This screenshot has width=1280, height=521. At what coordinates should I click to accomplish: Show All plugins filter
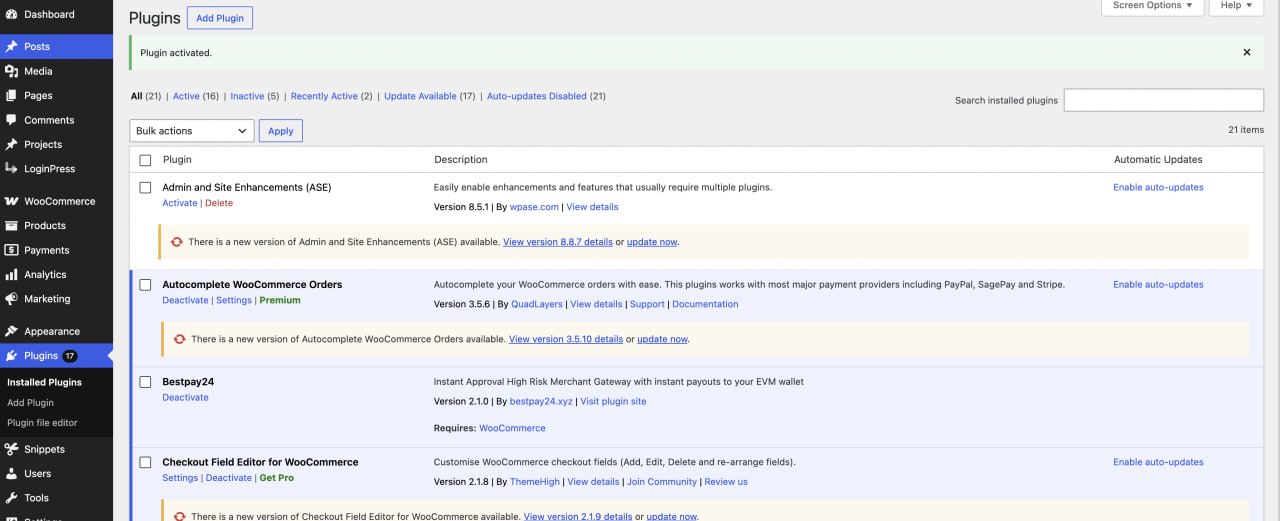(146, 96)
